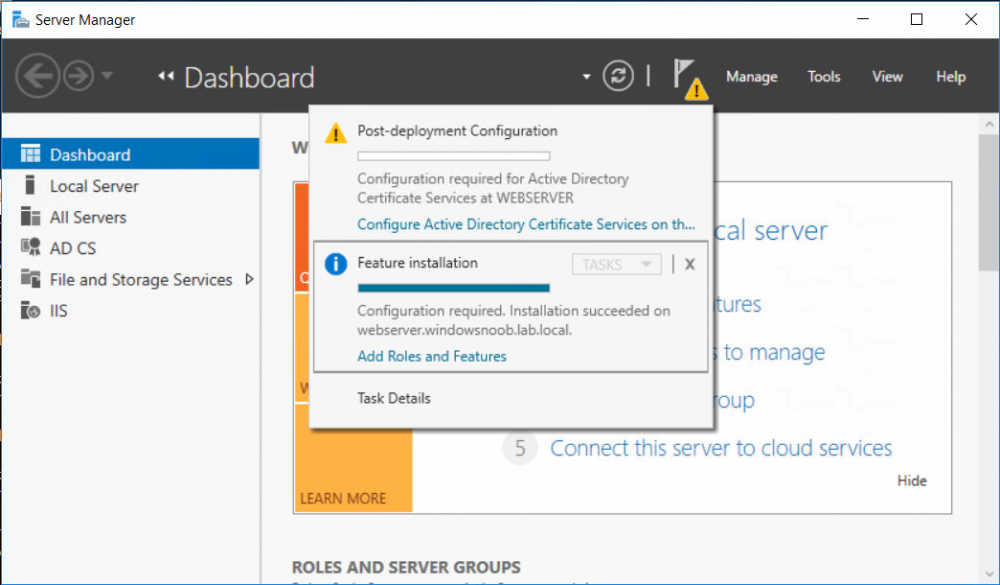Click the All Servers icon

pyautogui.click(x=30, y=216)
